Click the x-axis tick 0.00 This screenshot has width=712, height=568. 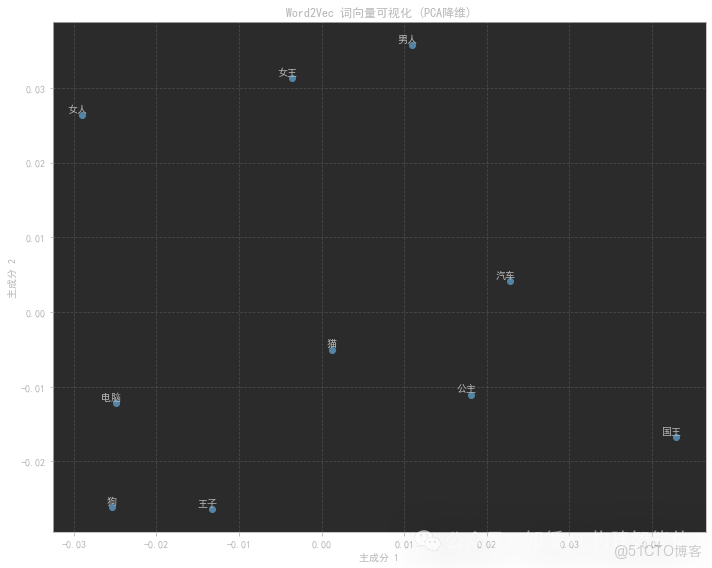321,544
